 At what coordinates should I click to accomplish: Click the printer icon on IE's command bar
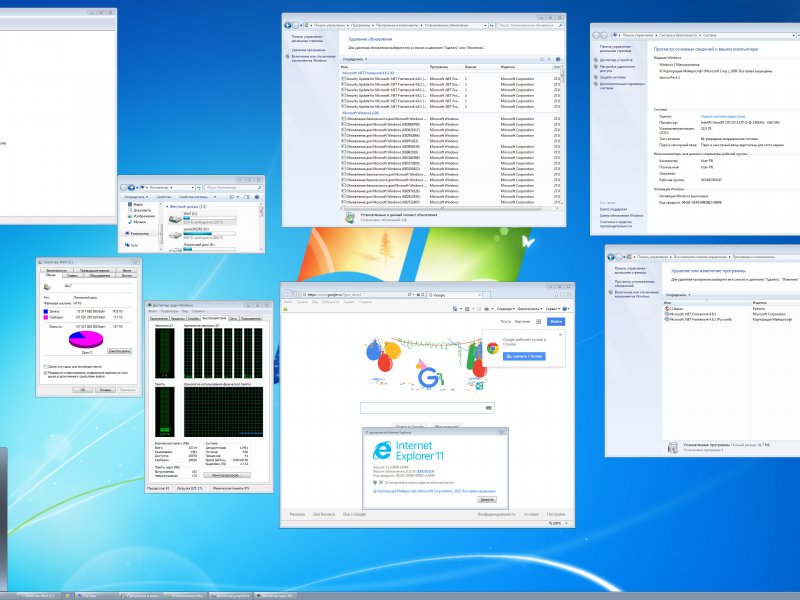pos(486,309)
